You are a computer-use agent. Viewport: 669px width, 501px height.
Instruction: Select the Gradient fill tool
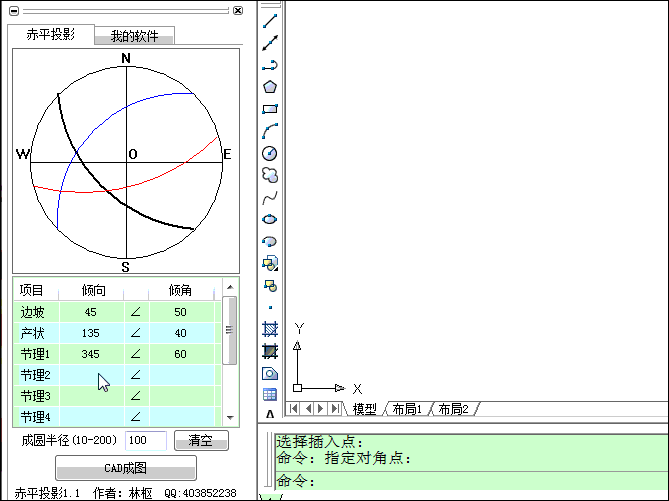point(270,351)
